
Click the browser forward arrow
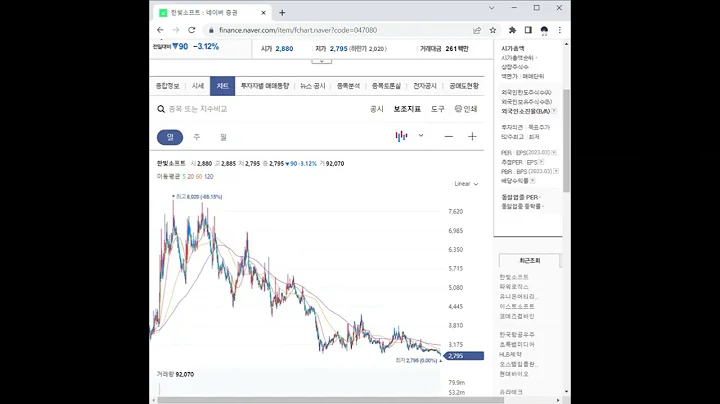click(x=176, y=30)
